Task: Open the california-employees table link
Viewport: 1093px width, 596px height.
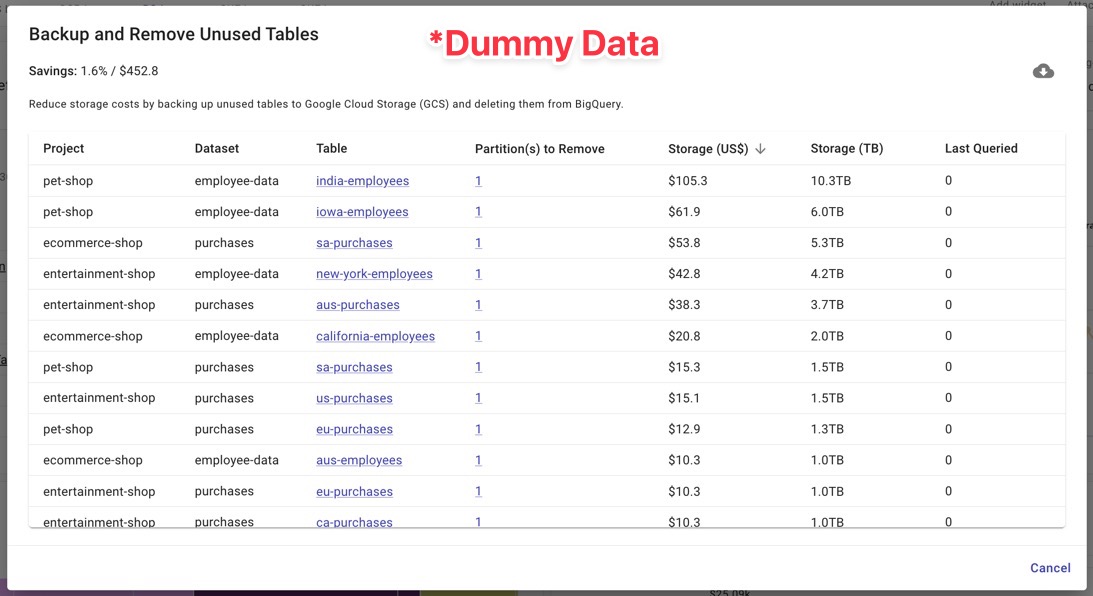Action: point(375,336)
